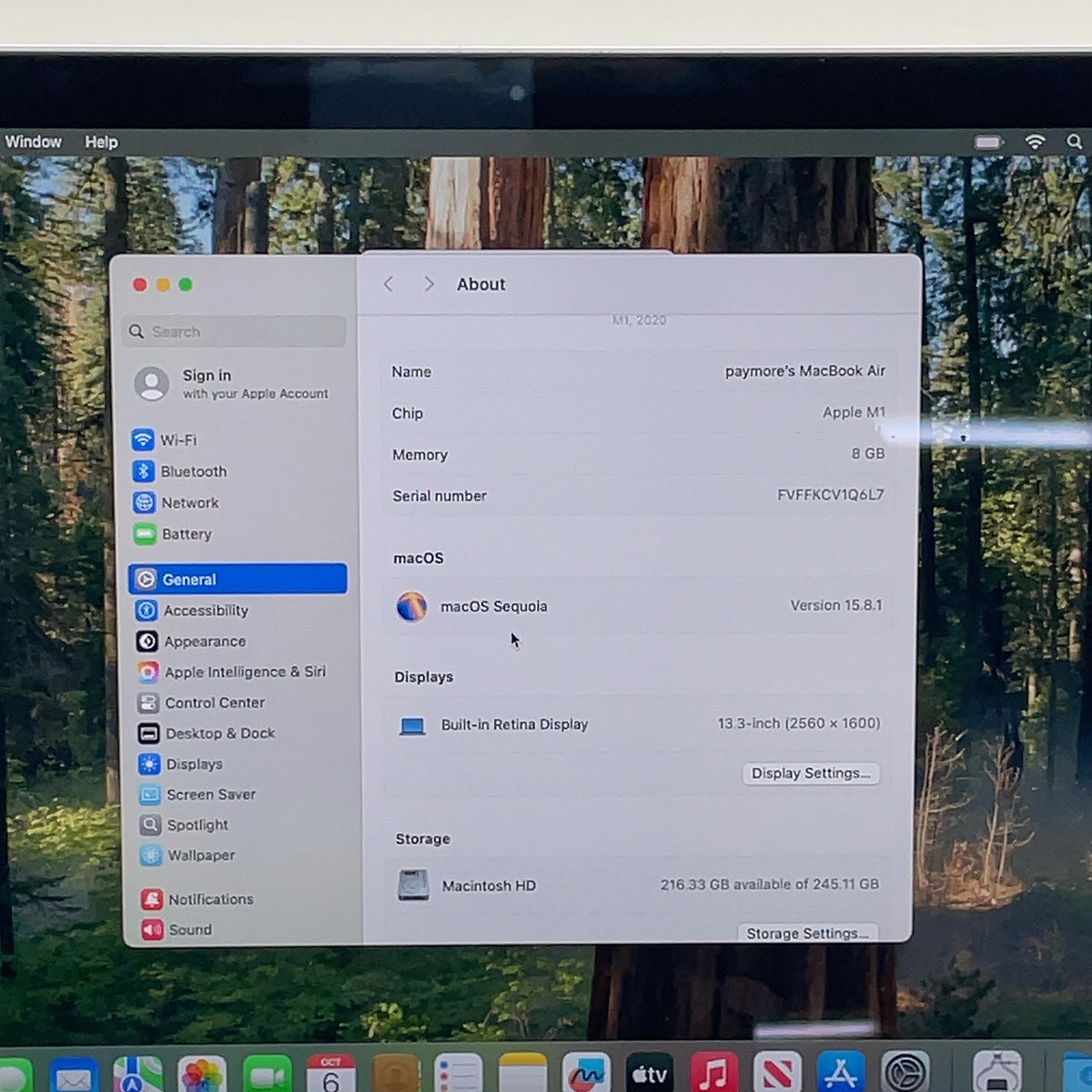Select Spotlight in the settings sidebar
Viewport: 1092px width, 1092px height.
click(185, 825)
